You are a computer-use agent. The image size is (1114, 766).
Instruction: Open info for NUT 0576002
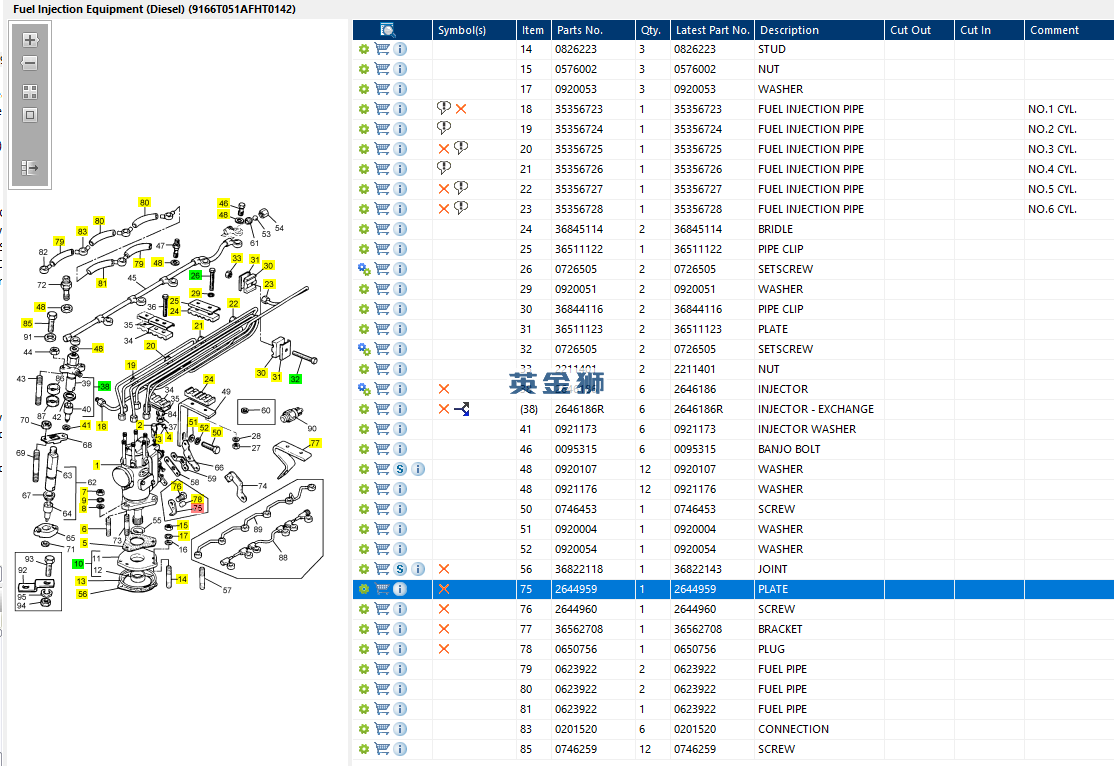pos(400,69)
